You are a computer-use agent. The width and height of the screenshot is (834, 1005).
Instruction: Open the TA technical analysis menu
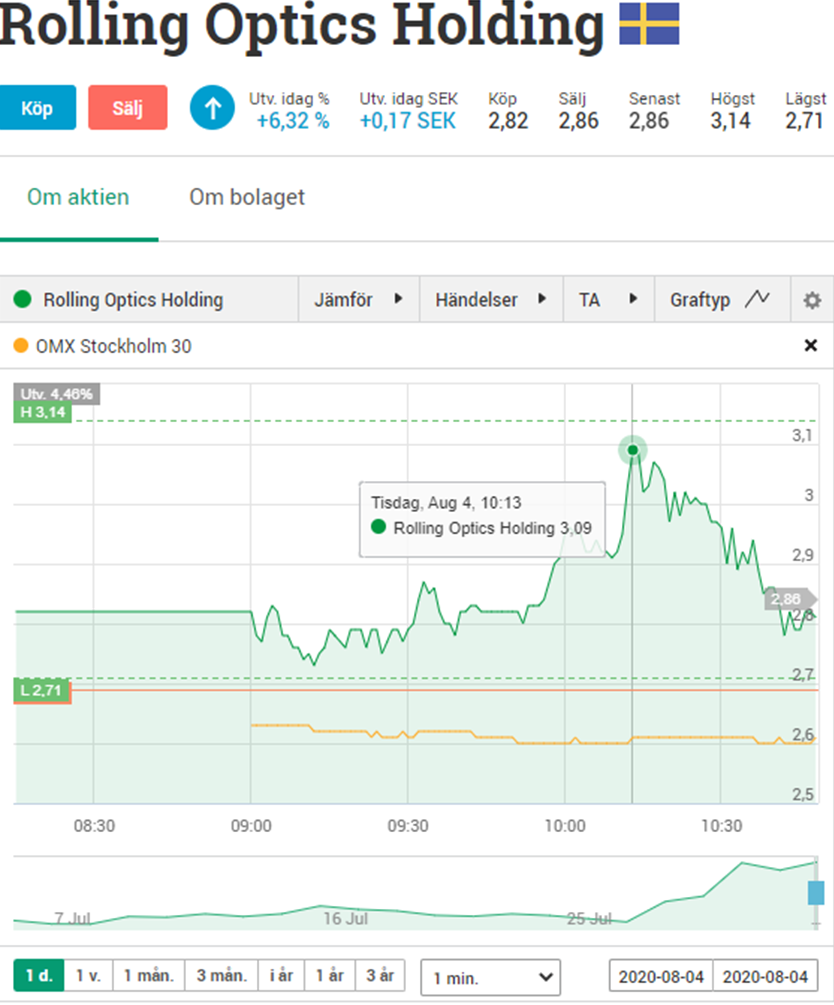[608, 299]
